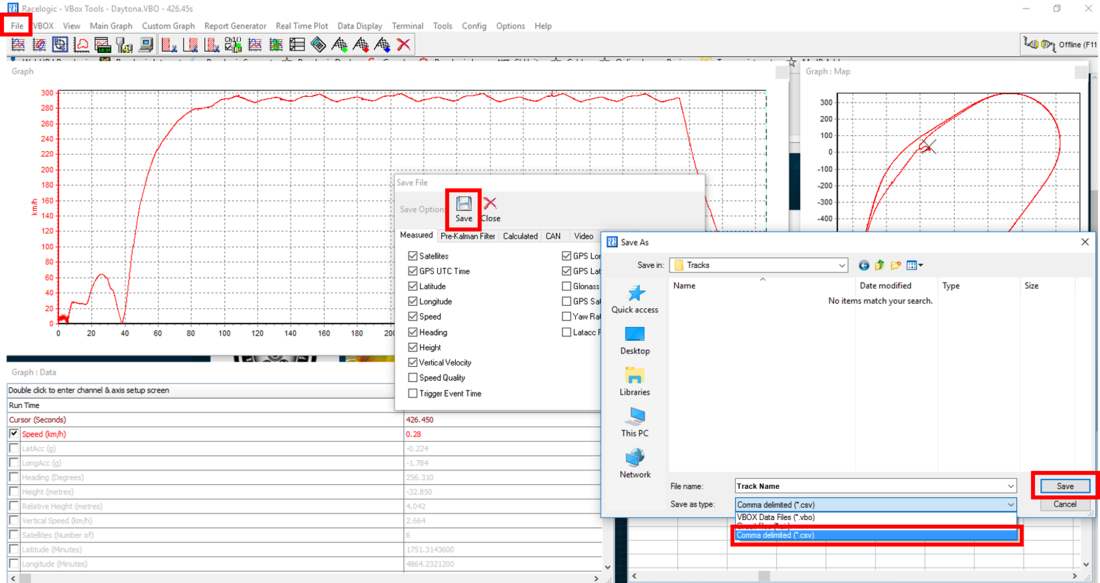The height and width of the screenshot is (583, 1100).
Task: Toggle the Latitude checkbox
Action: (x=412, y=286)
